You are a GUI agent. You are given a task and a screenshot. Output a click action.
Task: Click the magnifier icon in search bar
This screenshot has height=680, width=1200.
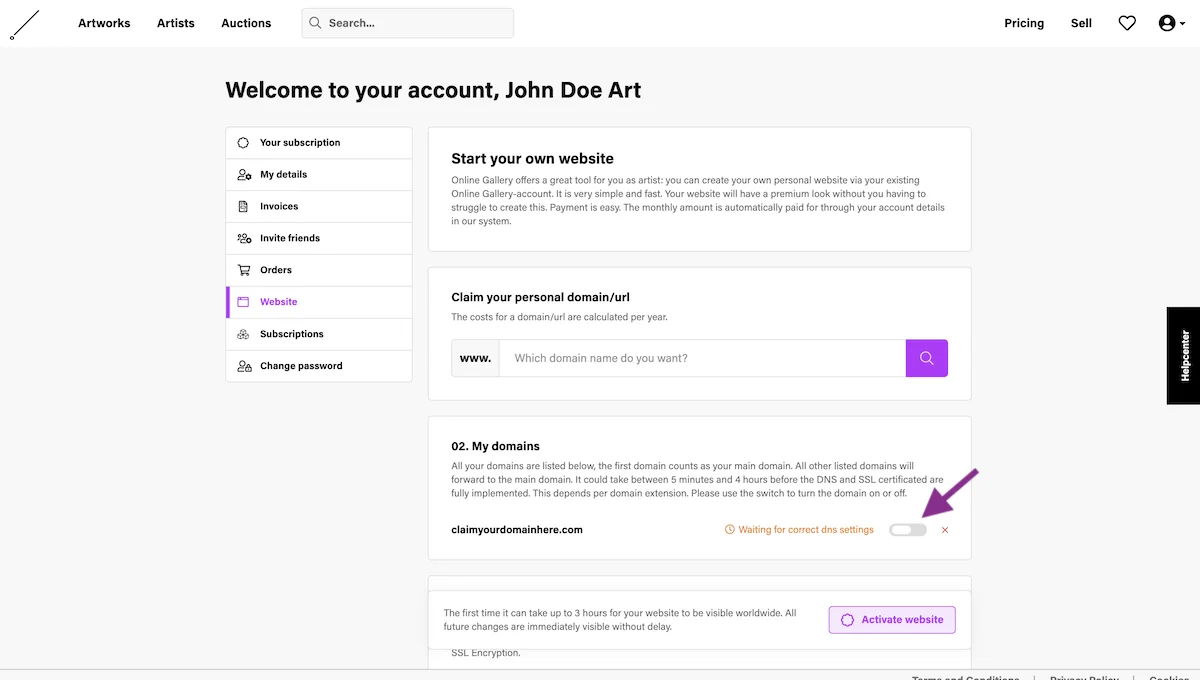tap(316, 23)
